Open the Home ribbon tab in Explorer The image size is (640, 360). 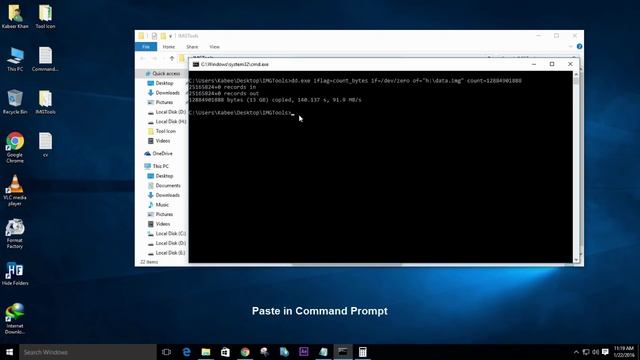tap(169, 47)
